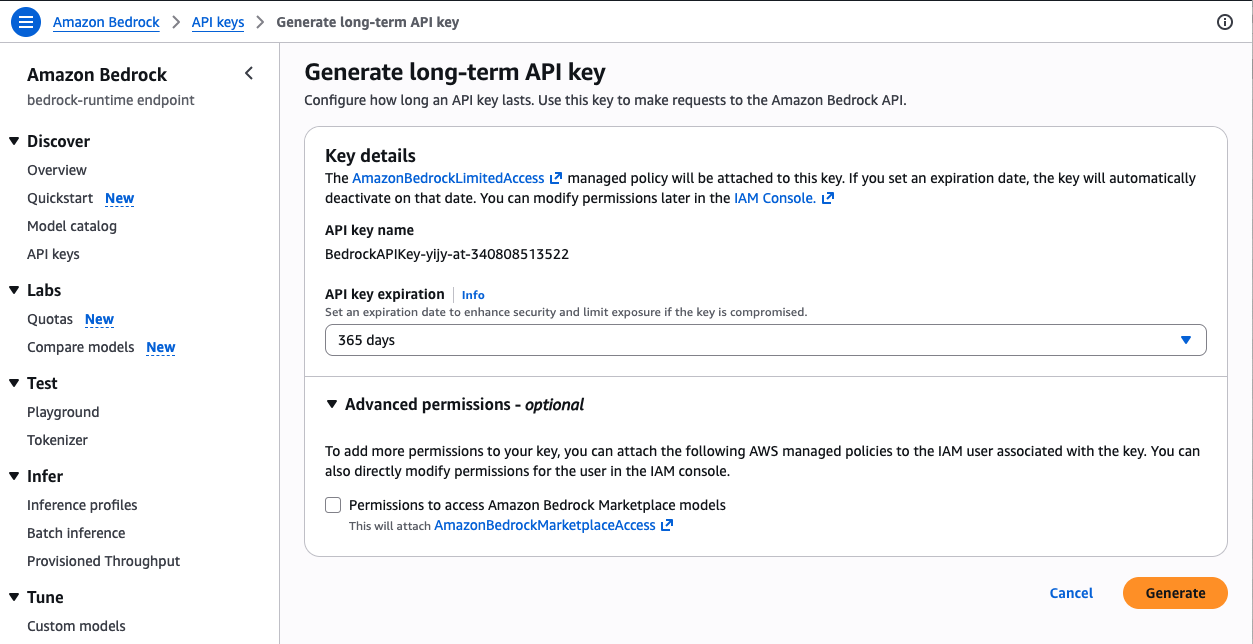1253x644 pixels.
Task: Click New badge beside Quickstart
Action: coord(120,198)
